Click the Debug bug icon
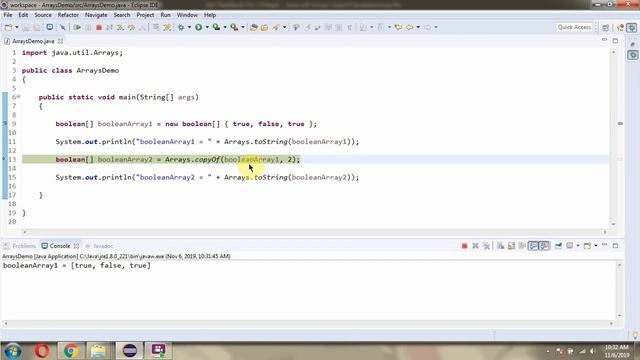The height and width of the screenshot is (360, 640). tap(181, 27)
